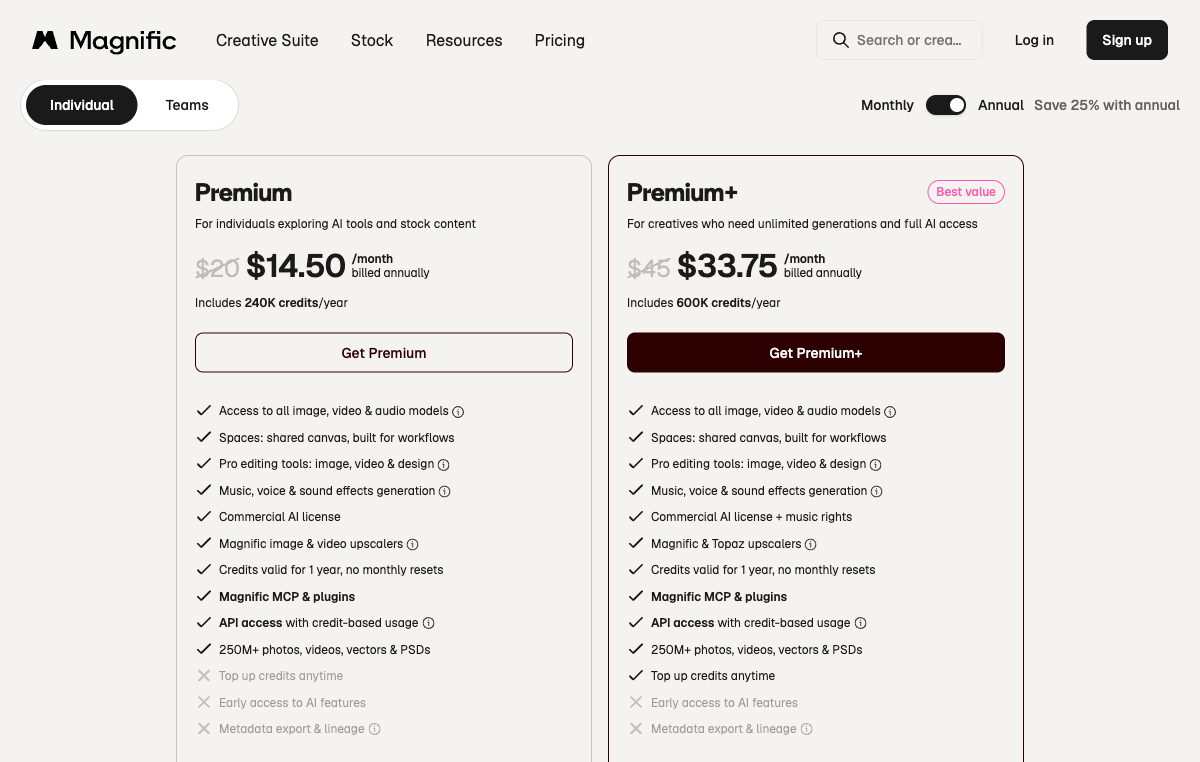The height and width of the screenshot is (762, 1200).
Task: Go to the Pricing page
Action: 560,40
